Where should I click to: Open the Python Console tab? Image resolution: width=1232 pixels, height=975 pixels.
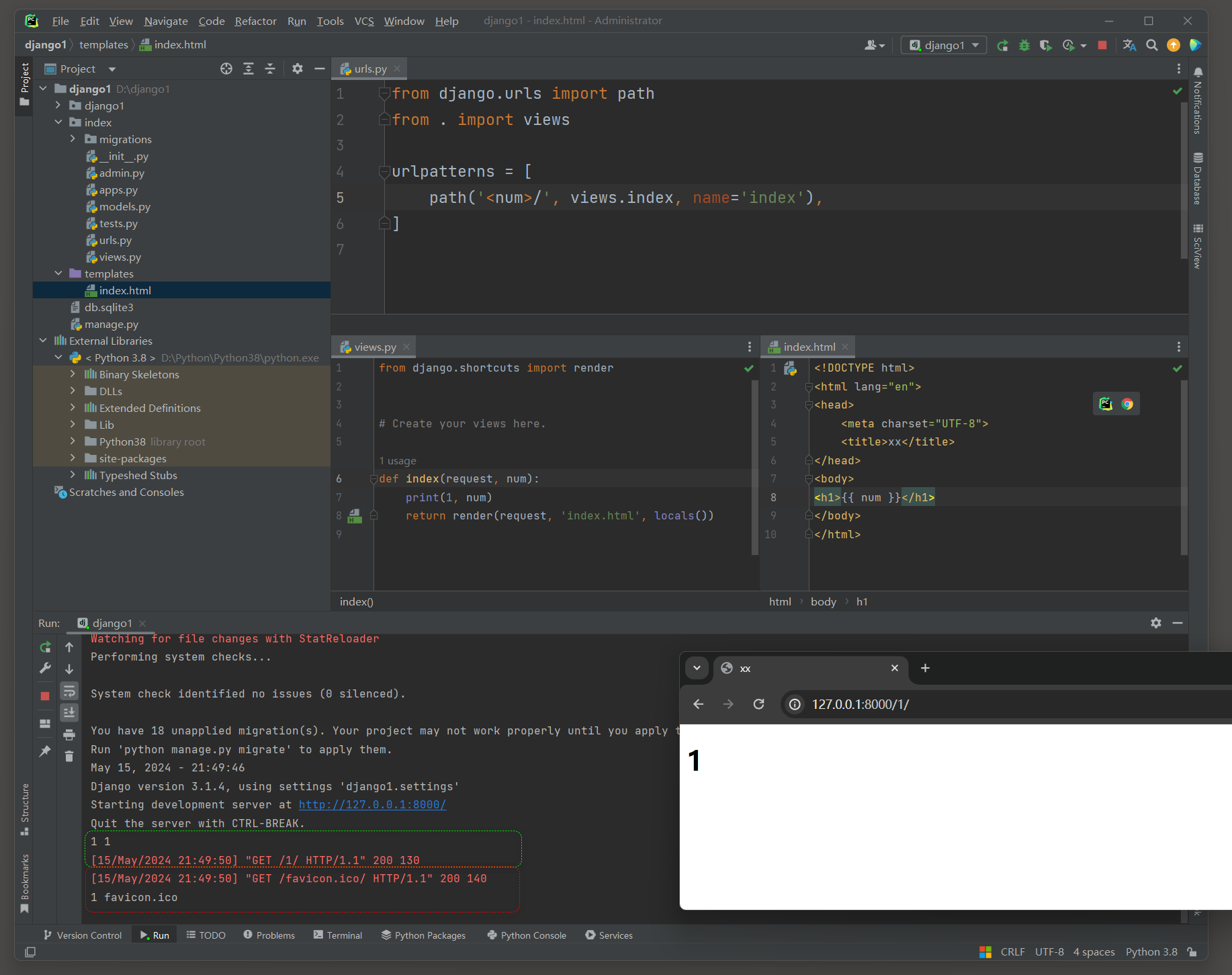tap(527, 935)
